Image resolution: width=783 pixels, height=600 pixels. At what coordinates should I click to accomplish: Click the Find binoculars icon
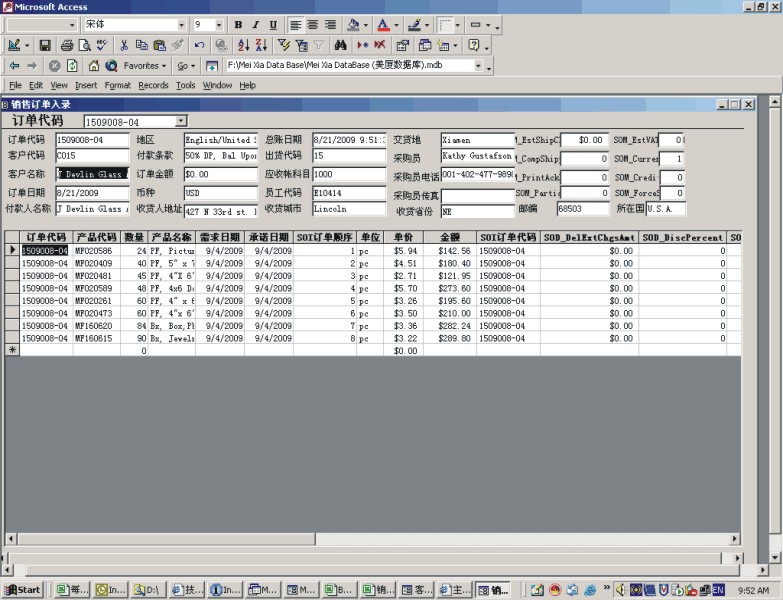pyautogui.click(x=341, y=45)
